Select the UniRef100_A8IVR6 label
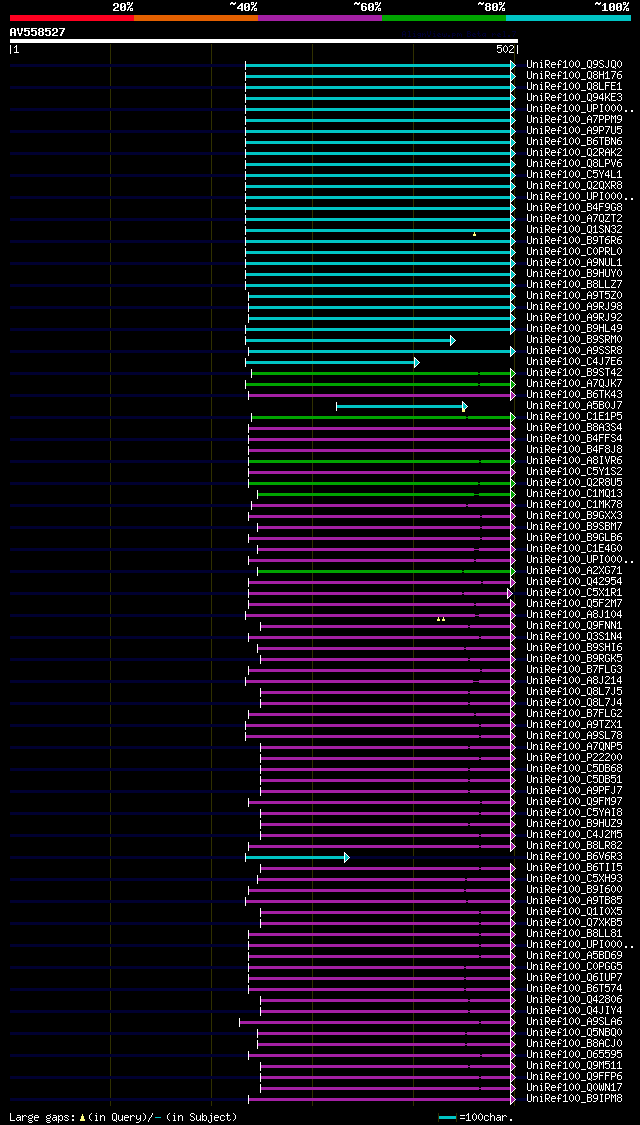640x1125 pixels. pos(574,461)
